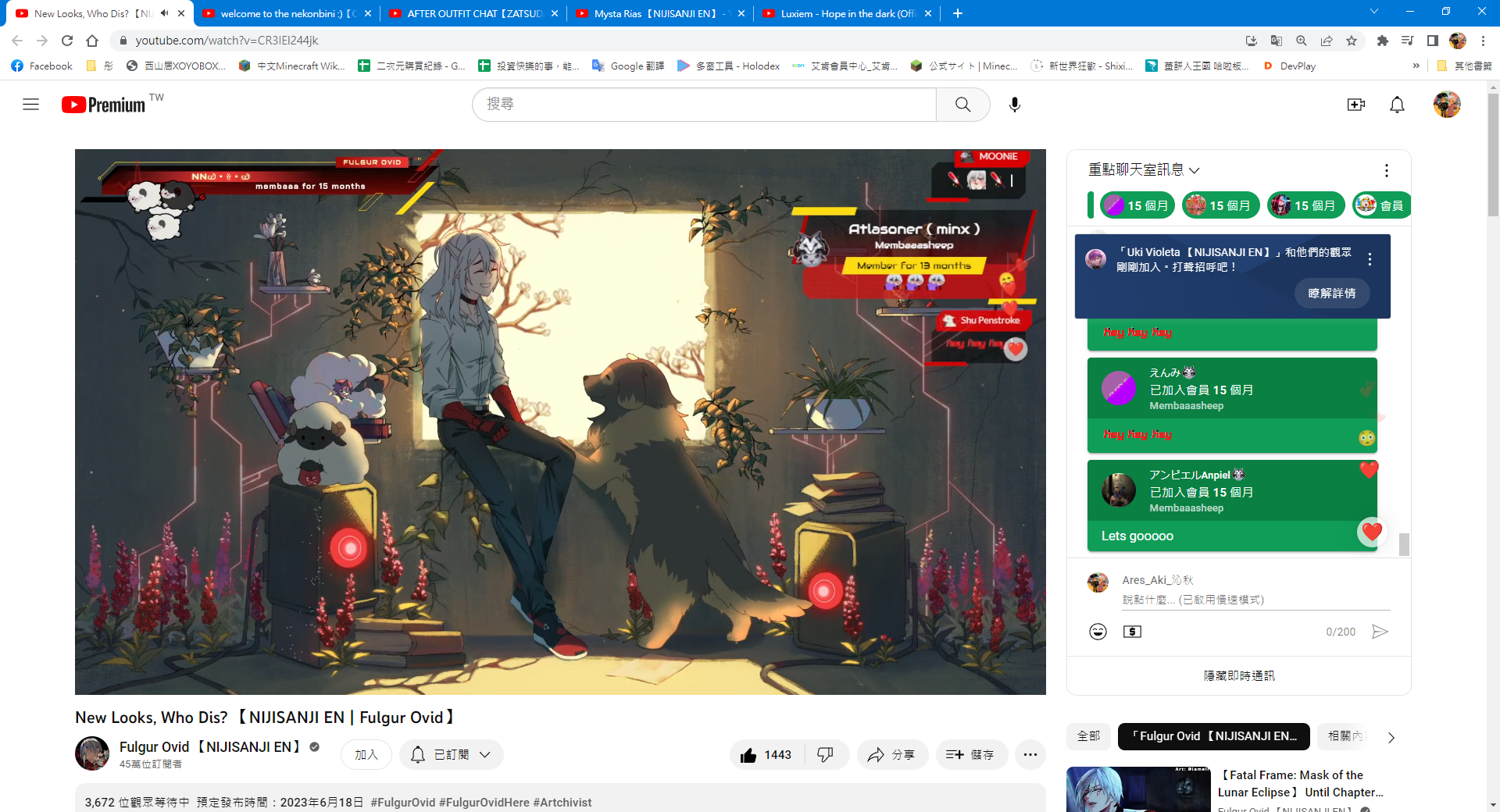The image size is (1500, 812).
Task: Switch to 'welcome to the nekonbini' tab
Action: click(x=287, y=13)
